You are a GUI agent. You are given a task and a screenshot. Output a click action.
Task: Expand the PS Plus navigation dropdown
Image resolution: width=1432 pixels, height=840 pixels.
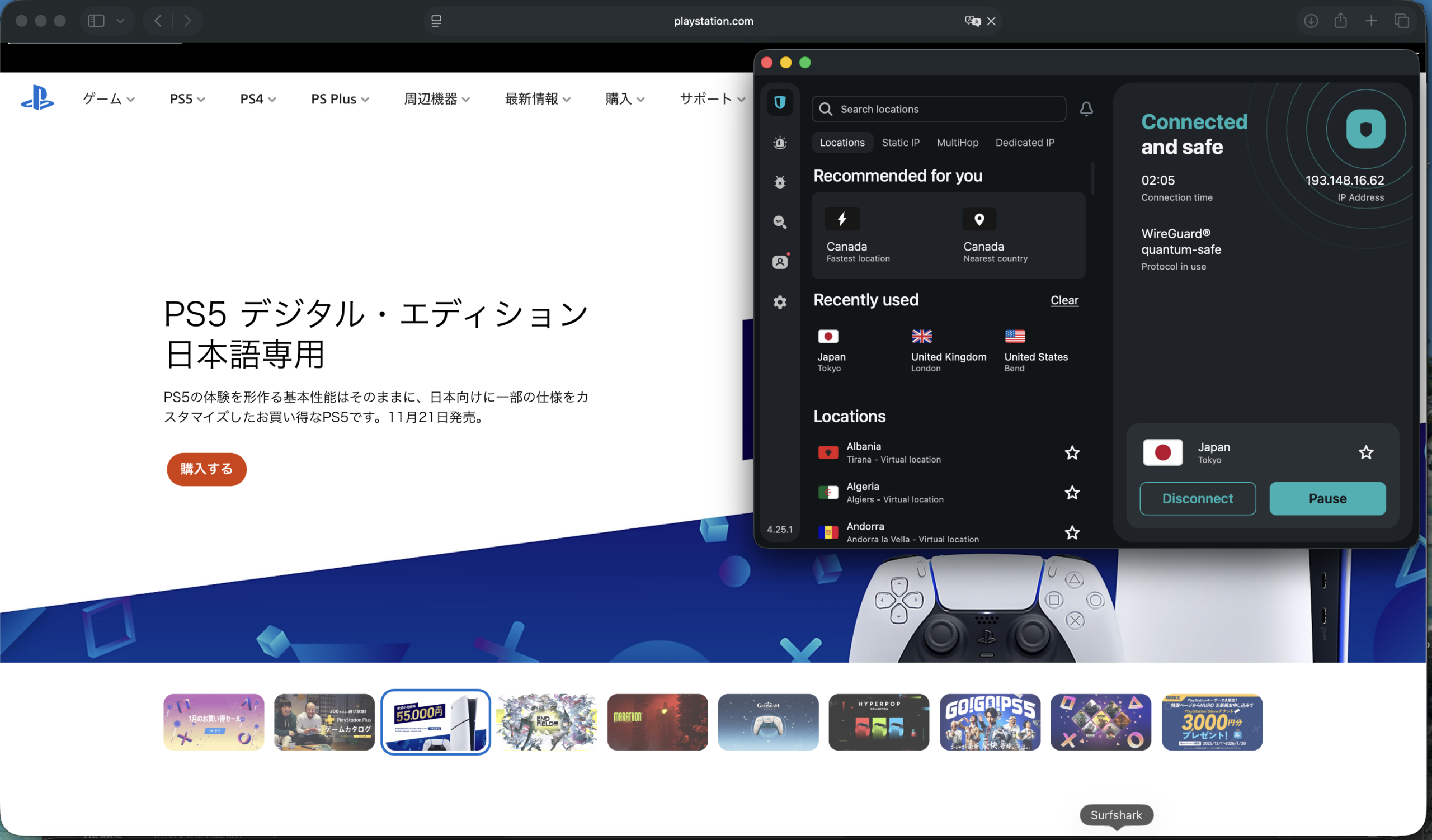tap(340, 99)
